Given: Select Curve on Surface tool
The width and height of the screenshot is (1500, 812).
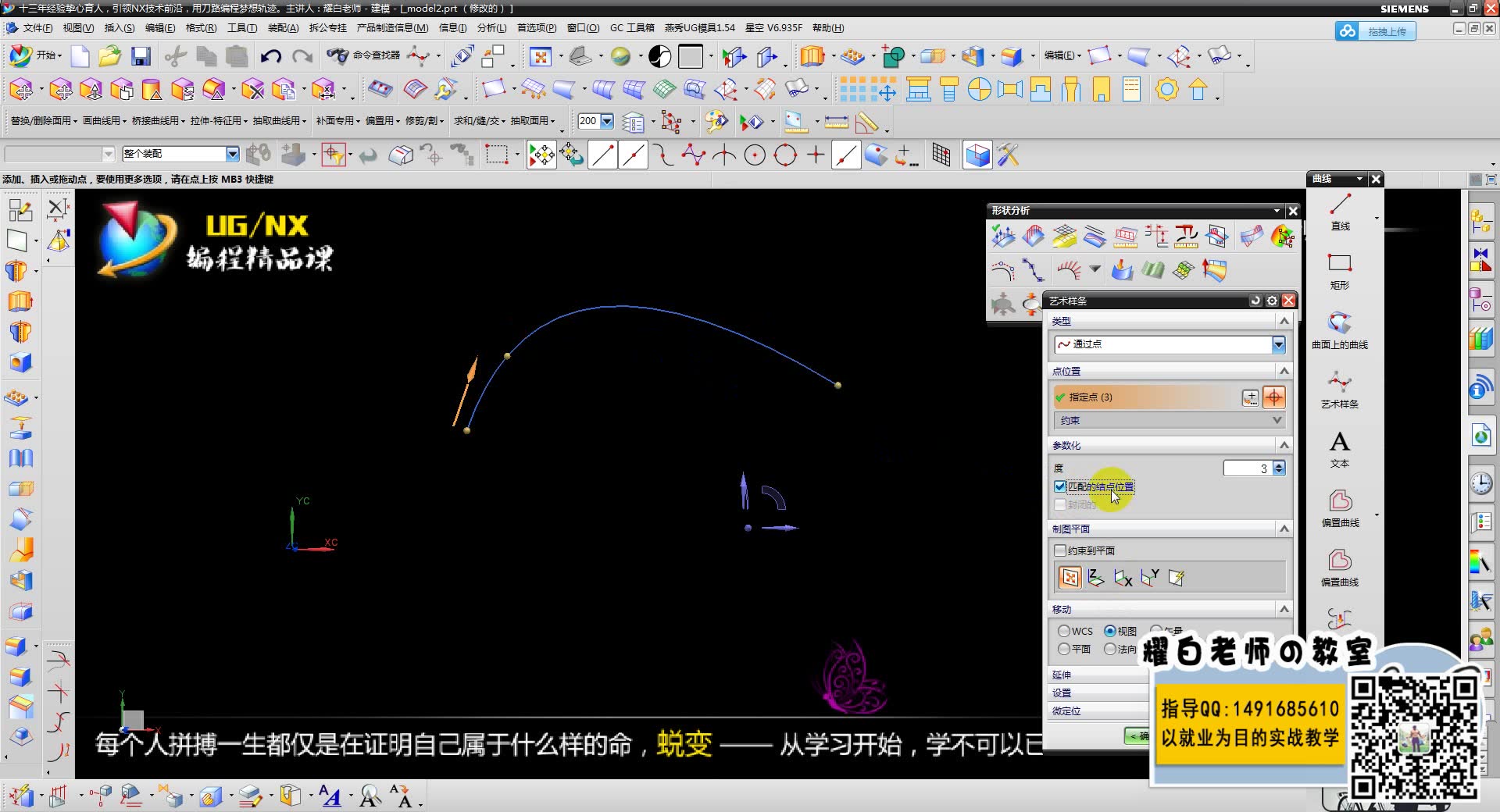Looking at the screenshot, I should [x=1340, y=330].
